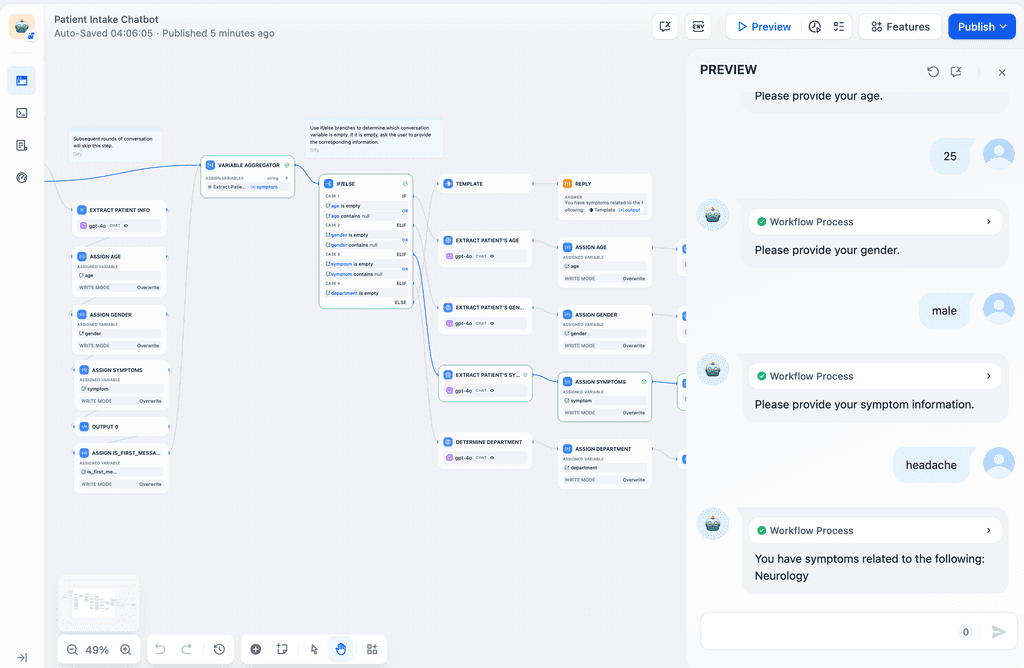
Task: Toggle hand mode for canvas panning
Action: coord(341,649)
